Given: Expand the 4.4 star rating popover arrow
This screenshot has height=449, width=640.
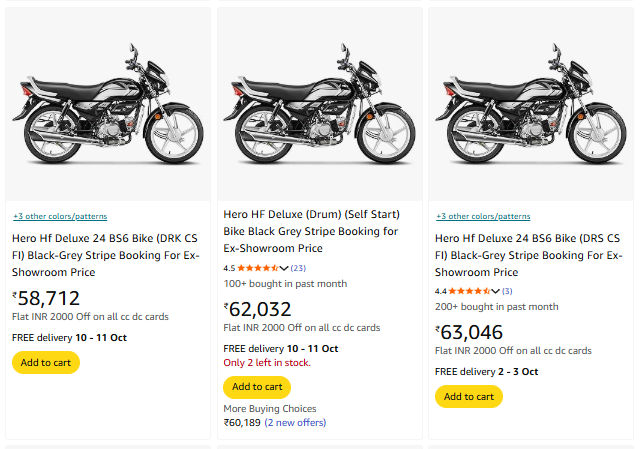Looking at the screenshot, I should click(x=495, y=291).
